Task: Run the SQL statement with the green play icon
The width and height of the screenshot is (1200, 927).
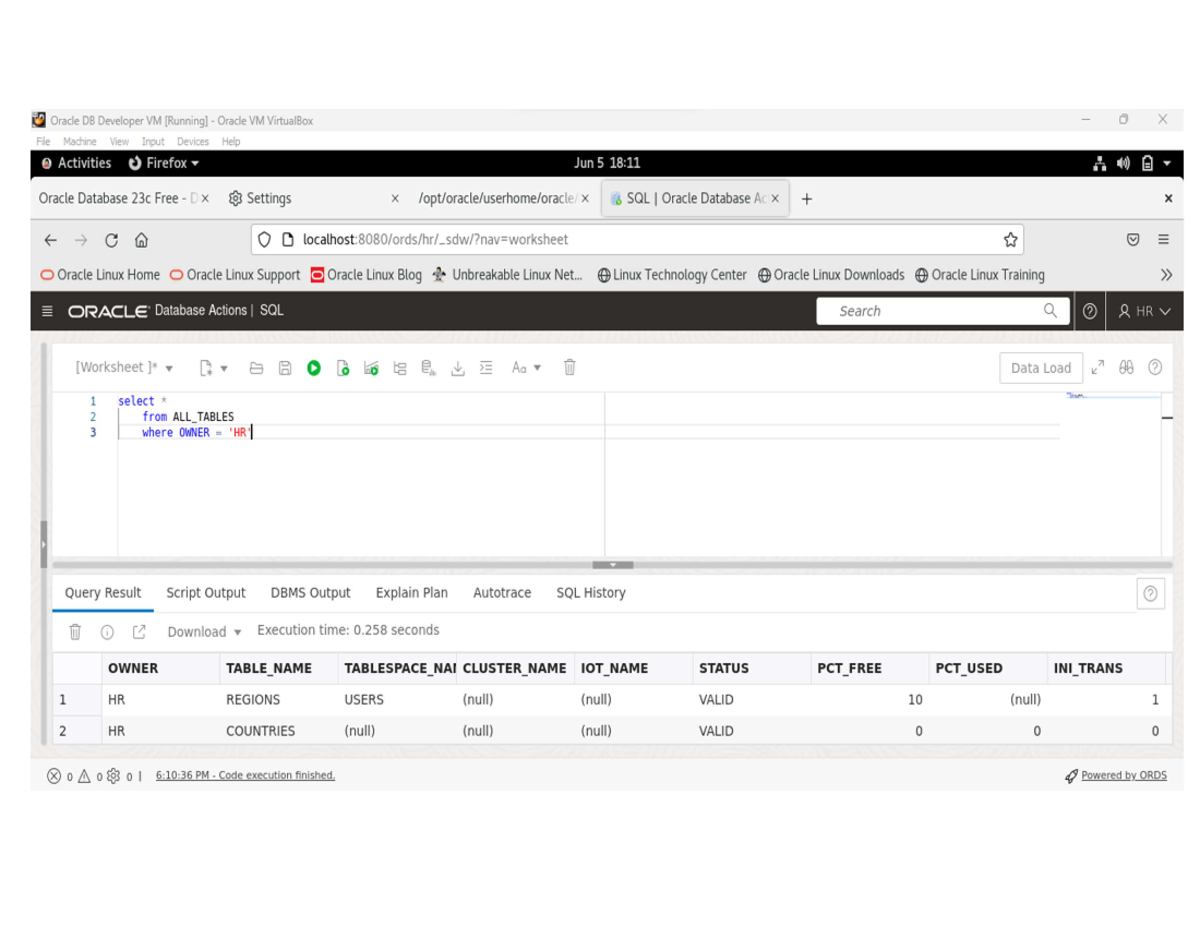Action: coord(313,368)
